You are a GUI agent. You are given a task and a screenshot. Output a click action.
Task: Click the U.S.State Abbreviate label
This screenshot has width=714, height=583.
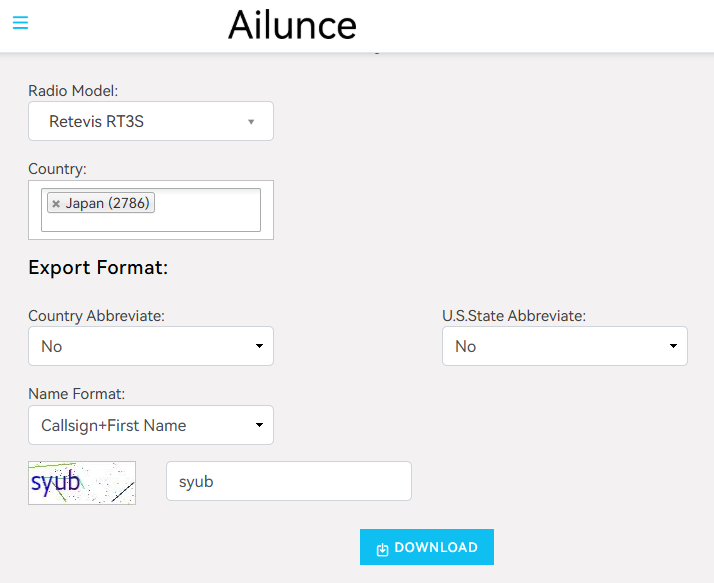(x=514, y=316)
